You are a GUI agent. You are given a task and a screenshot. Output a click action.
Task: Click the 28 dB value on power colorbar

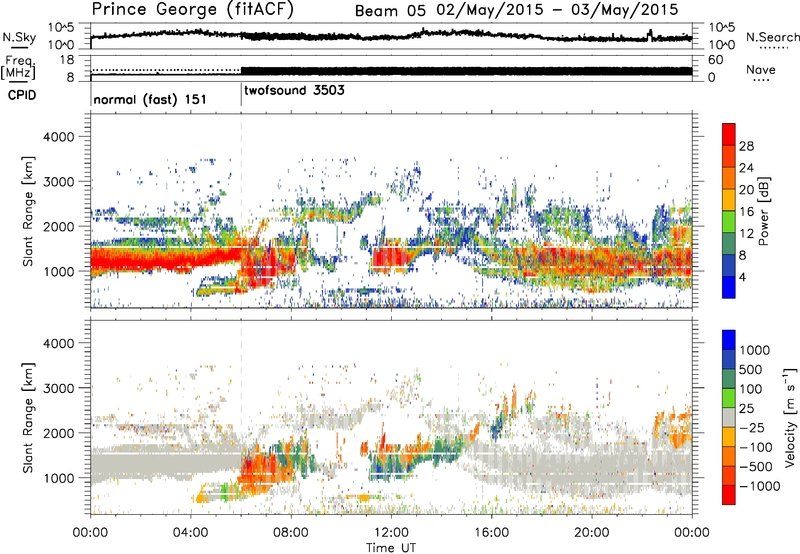(x=746, y=146)
